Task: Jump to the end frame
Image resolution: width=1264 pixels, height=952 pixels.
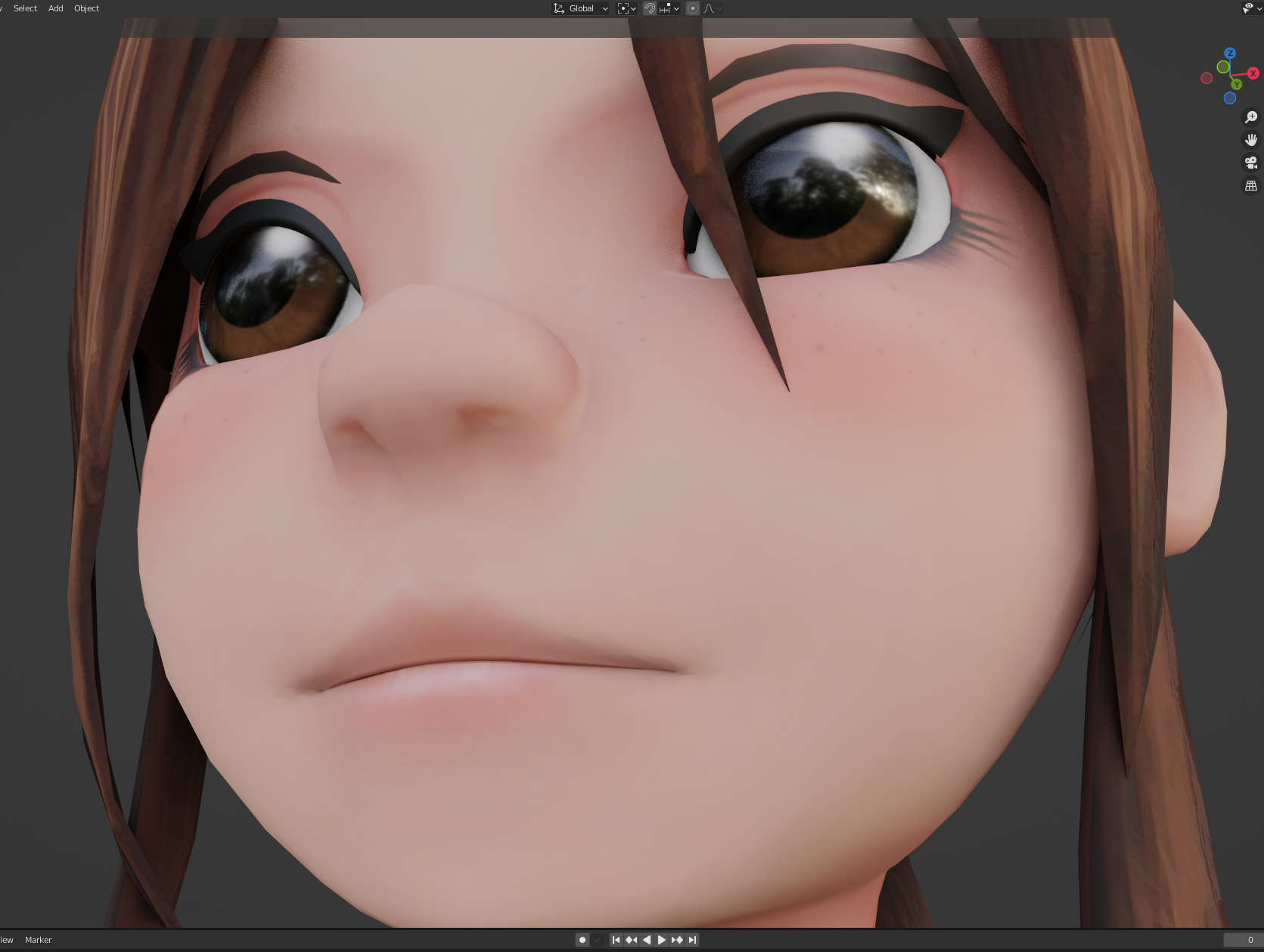Action: click(692, 940)
